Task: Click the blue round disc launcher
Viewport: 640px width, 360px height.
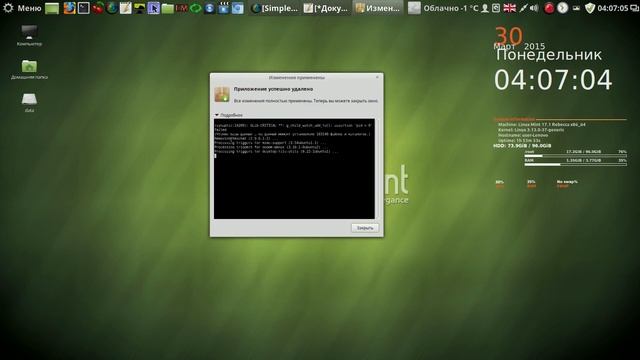Action: [209, 8]
